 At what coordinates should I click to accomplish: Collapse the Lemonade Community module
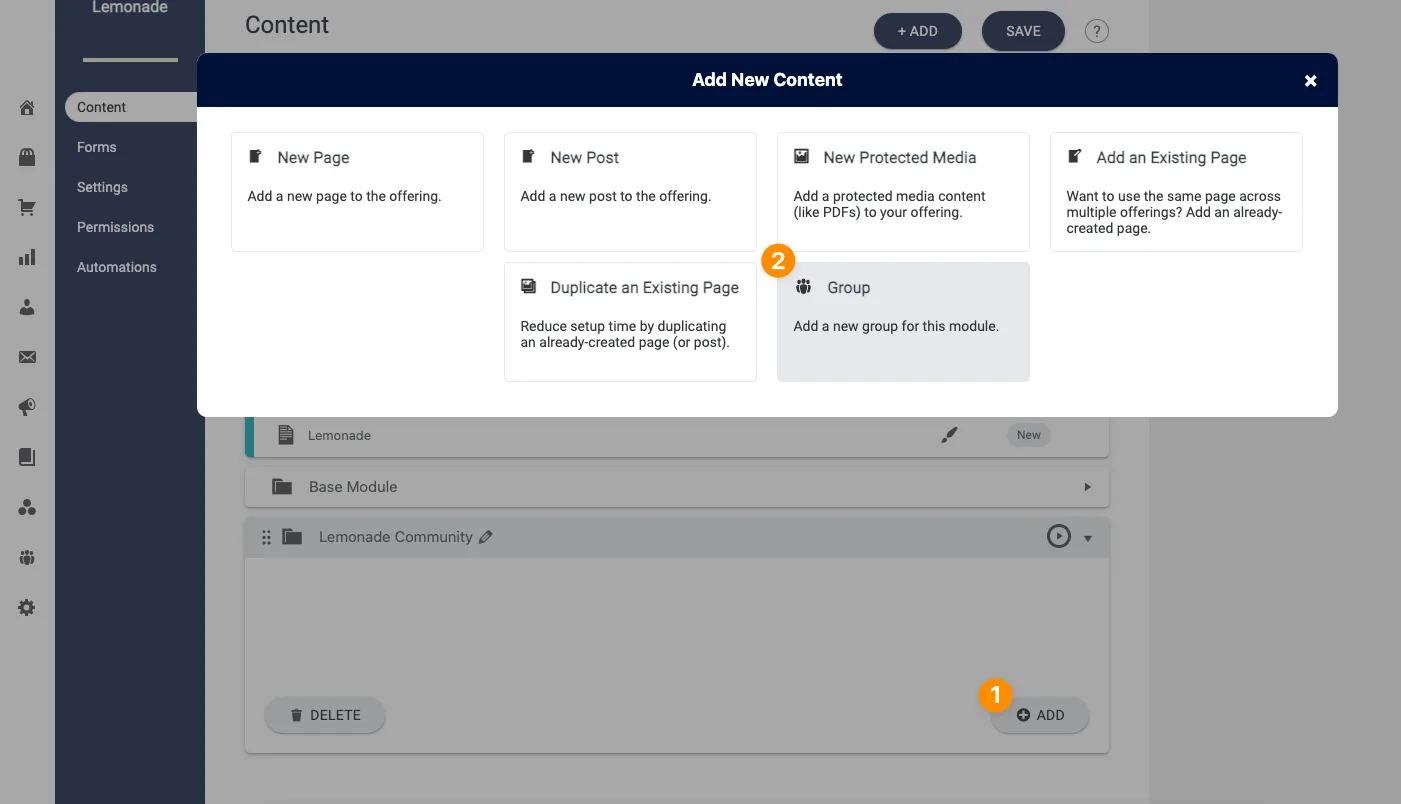(x=1088, y=539)
